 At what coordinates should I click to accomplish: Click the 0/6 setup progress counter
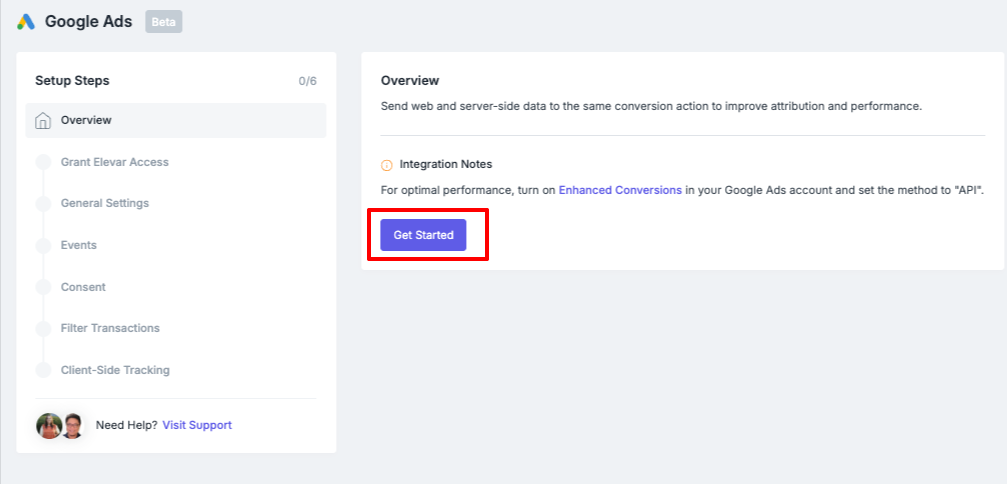coord(308,82)
